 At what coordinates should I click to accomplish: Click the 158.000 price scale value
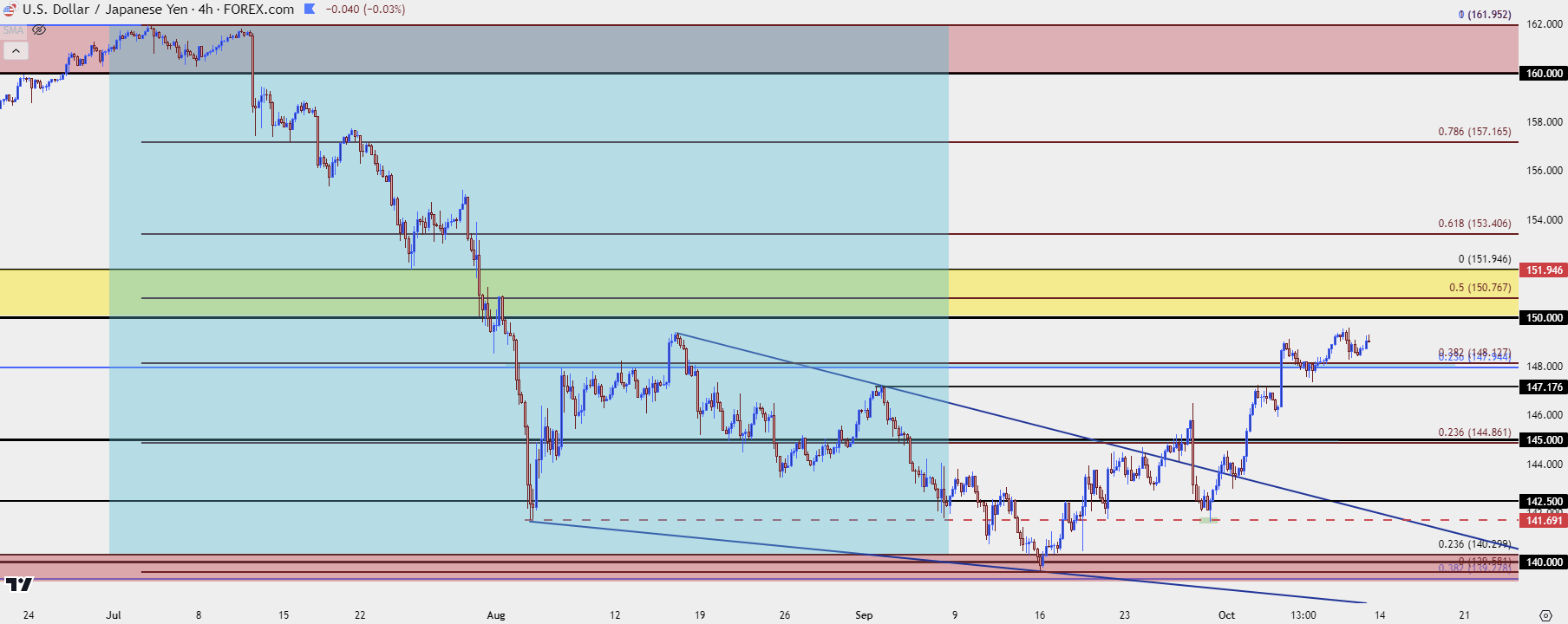coord(1545,122)
